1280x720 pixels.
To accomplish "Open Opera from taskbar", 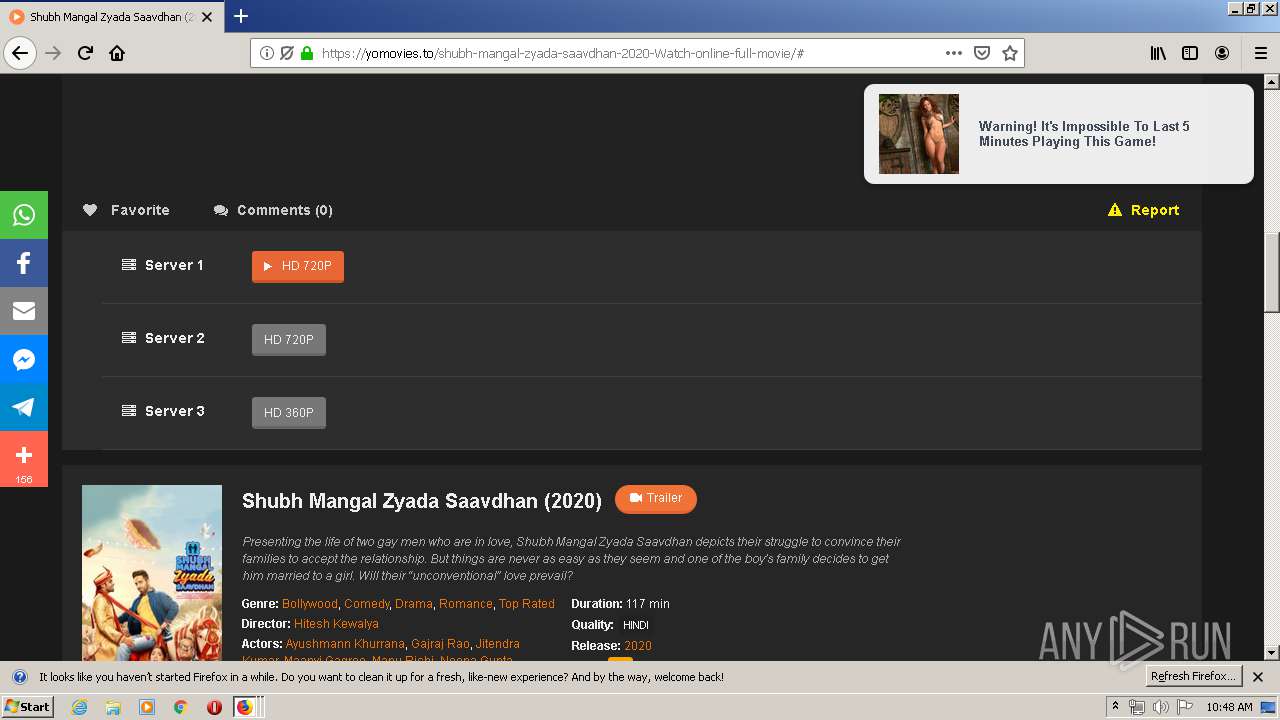I will (214, 707).
